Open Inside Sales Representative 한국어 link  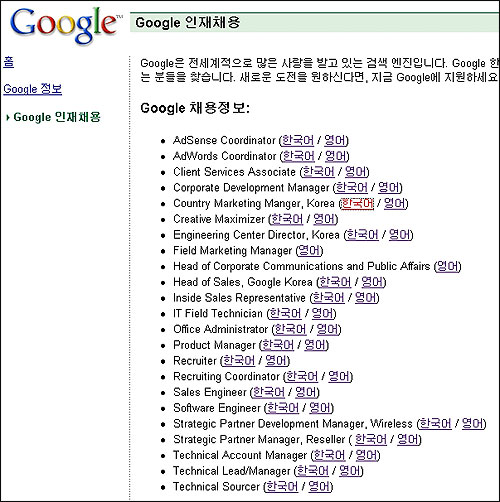click(329, 298)
